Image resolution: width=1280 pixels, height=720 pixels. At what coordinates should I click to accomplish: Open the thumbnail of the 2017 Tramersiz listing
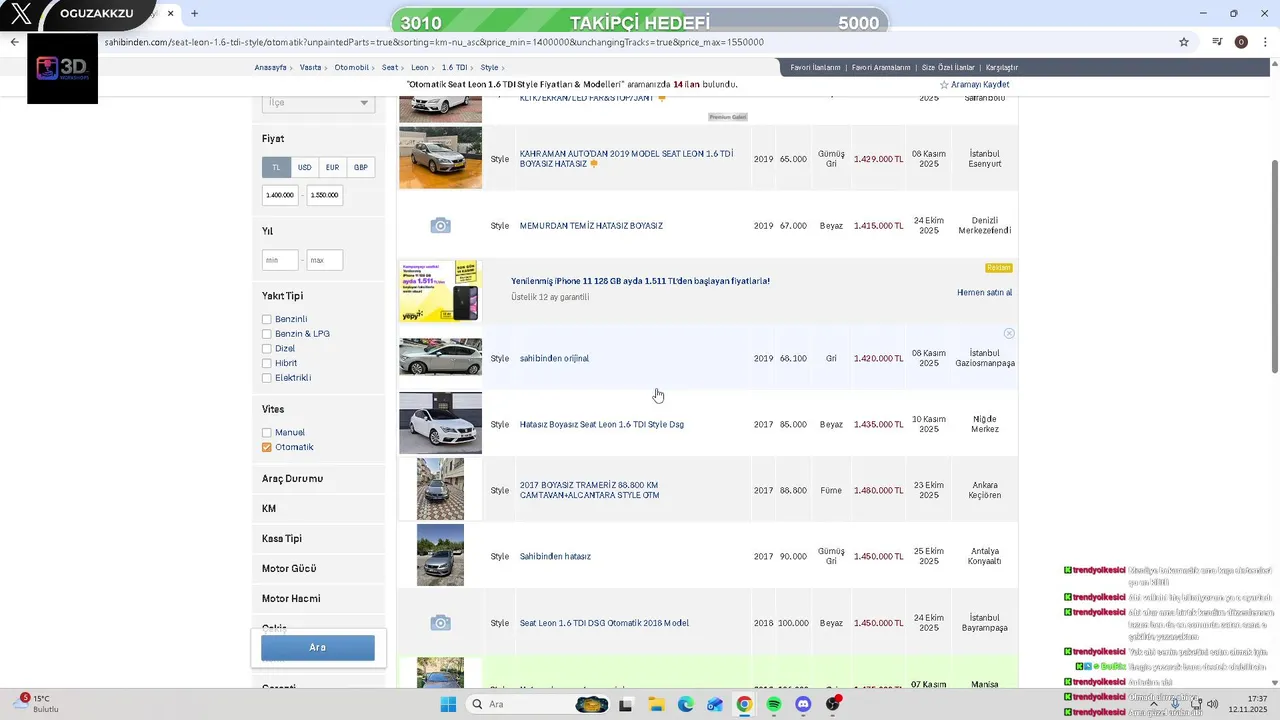[440, 489]
